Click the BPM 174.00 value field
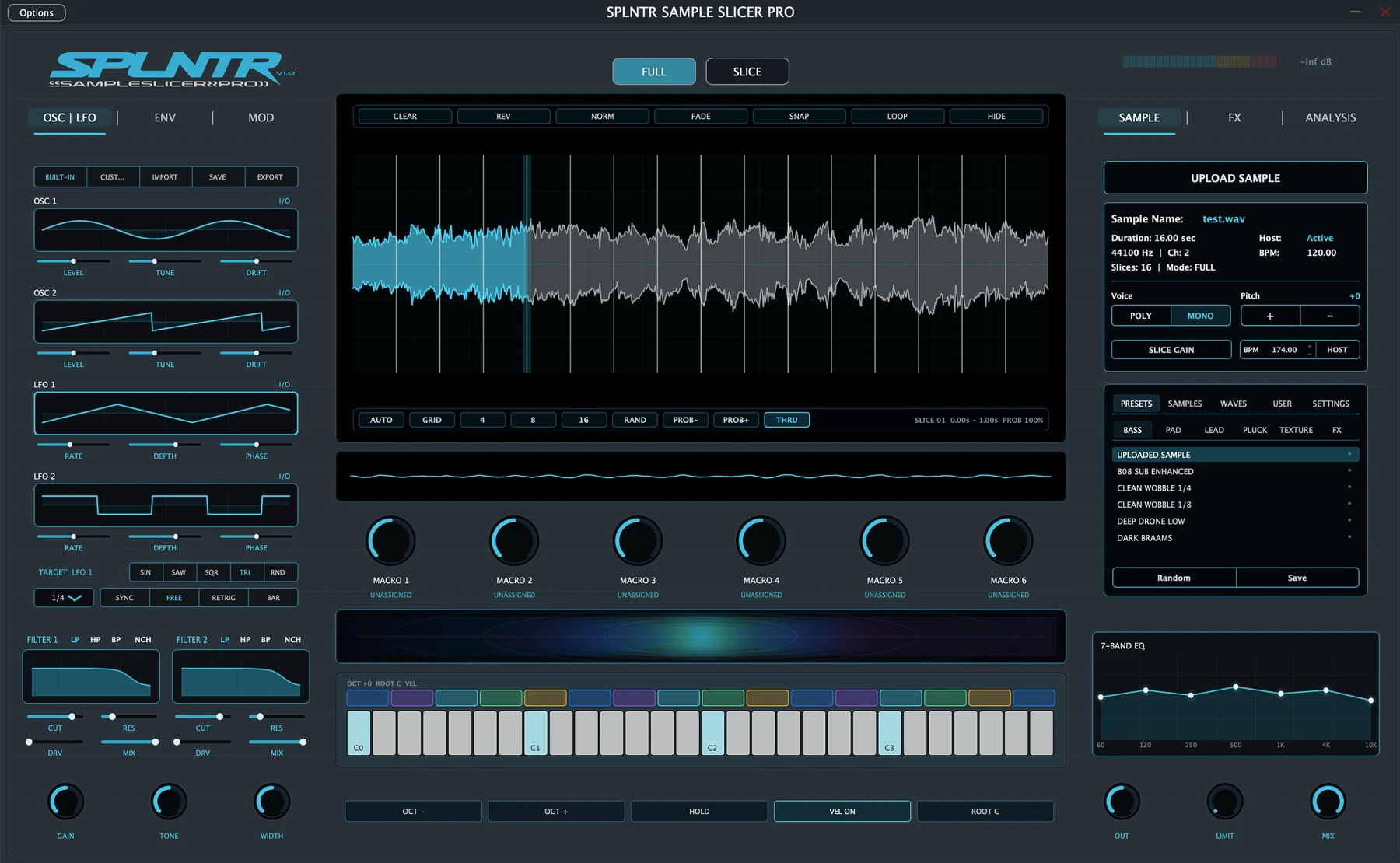 click(1284, 350)
